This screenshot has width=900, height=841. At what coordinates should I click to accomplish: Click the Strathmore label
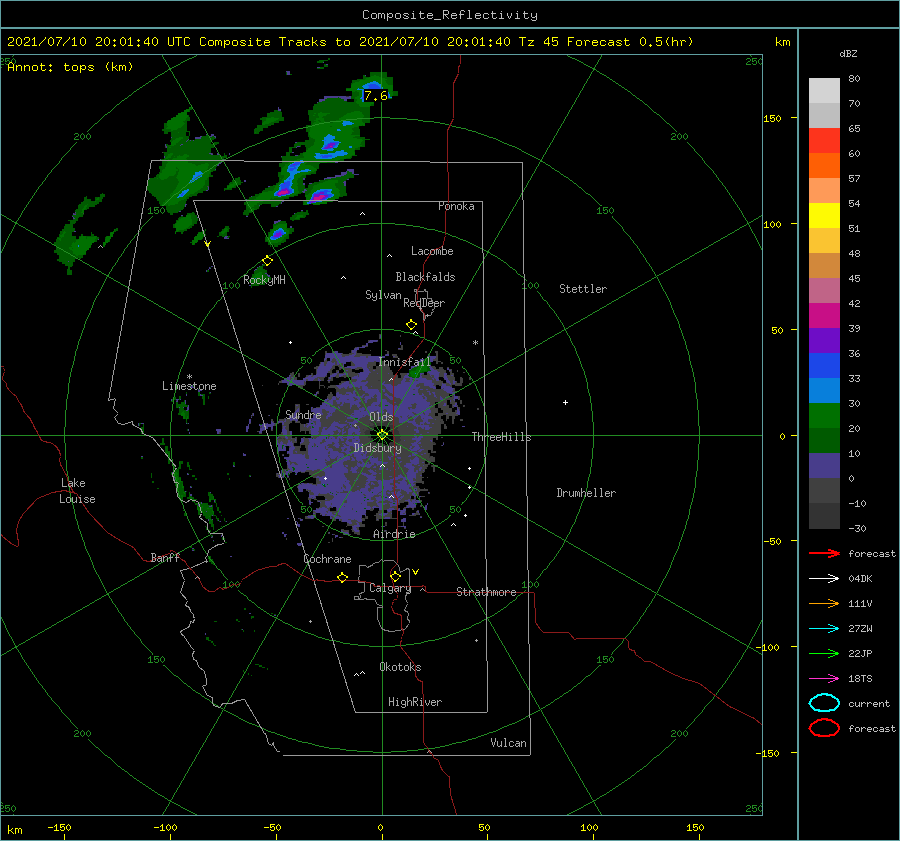tap(486, 592)
